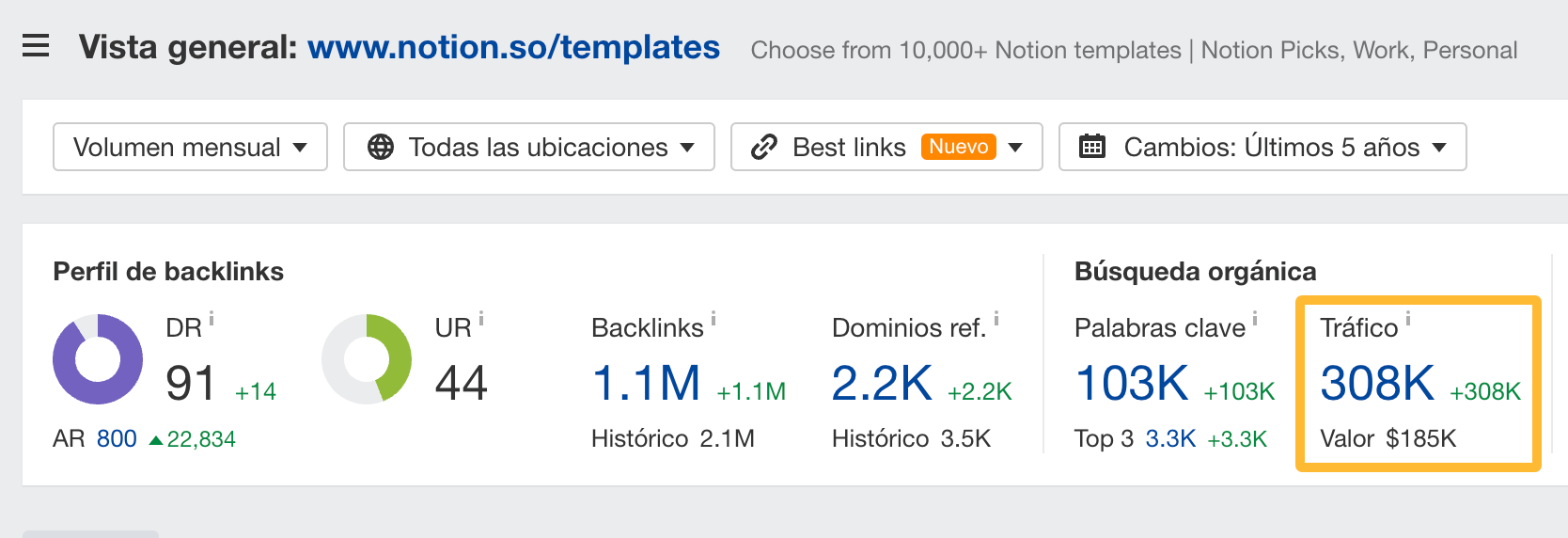
Task: Click the Backlinks info icon
Action: (x=713, y=319)
